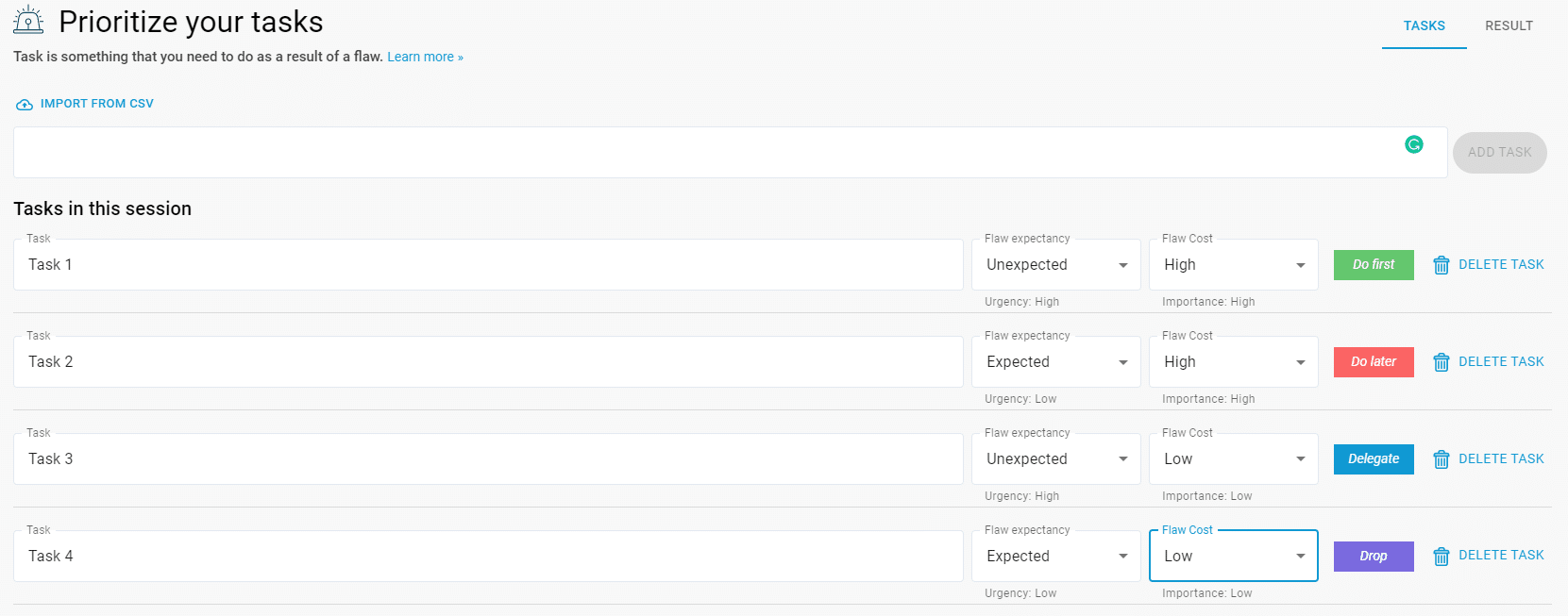Edit the Task 2 name field
The height and width of the screenshot is (616, 1568).
point(487,362)
